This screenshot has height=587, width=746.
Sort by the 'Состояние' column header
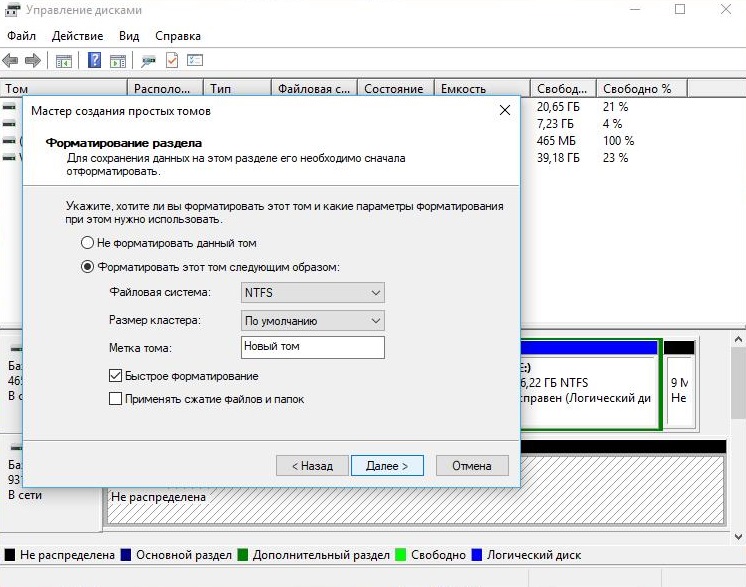pyautogui.click(x=396, y=89)
